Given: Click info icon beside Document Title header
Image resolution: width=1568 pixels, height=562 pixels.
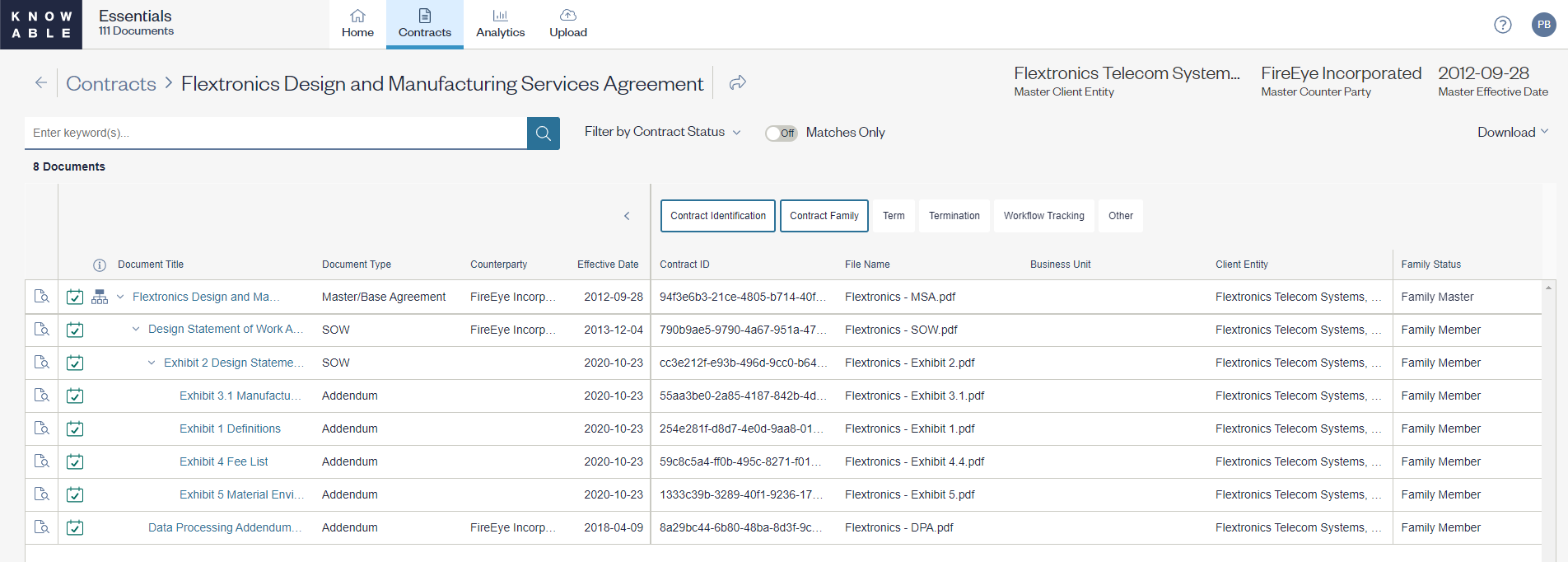Looking at the screenshot, I should coord(100,265).
